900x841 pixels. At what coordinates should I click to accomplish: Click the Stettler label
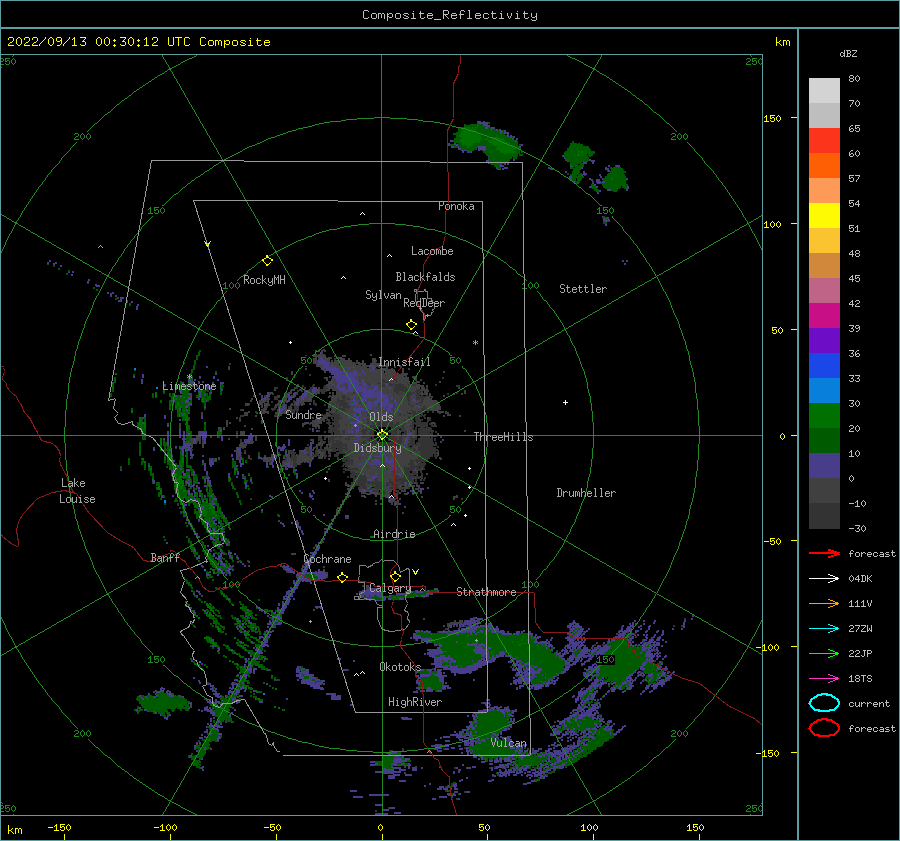(x=583, y=289)
